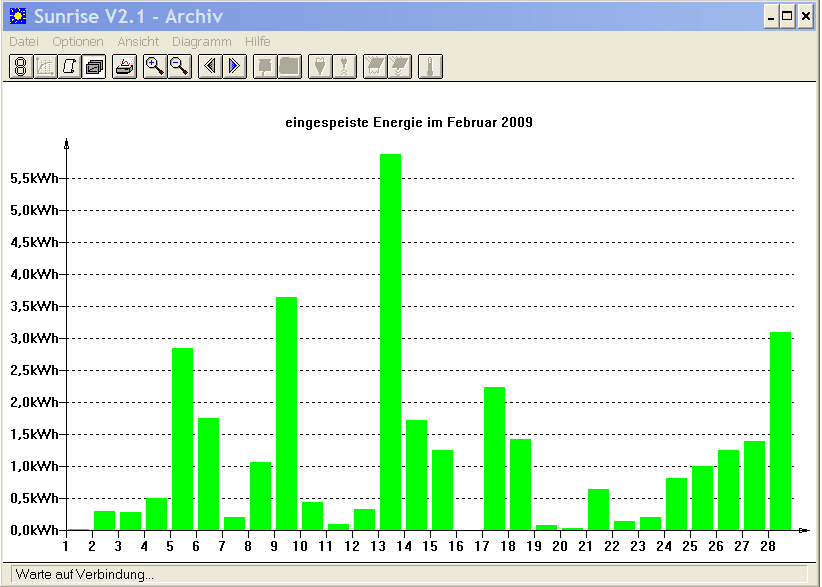
Task: Click the green bar for day 5
Action: coord(182,439)
